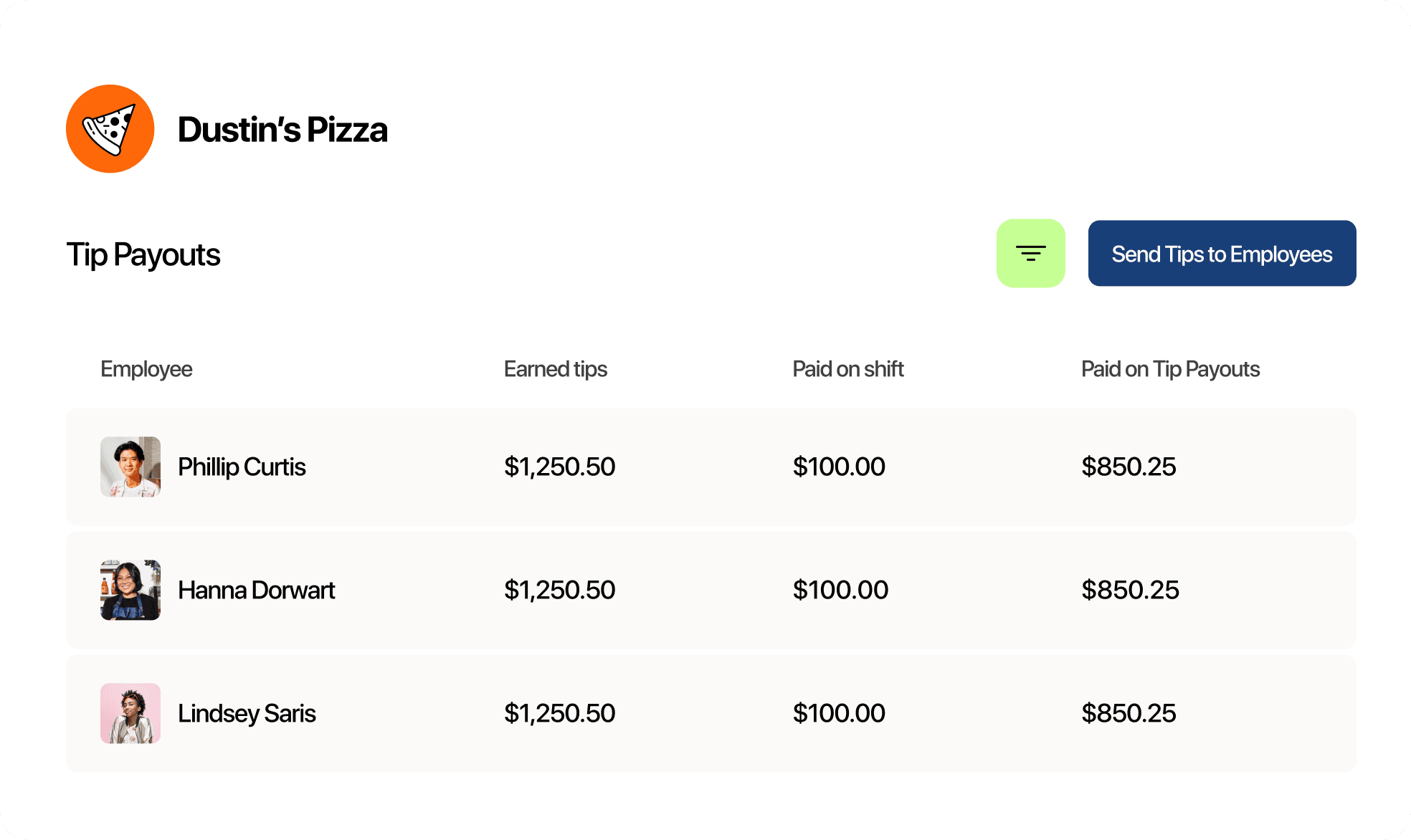Click Lindsey Saris's profile photo
The width and height of the screenshot is (1411, 840).
(x=130, y=713)
